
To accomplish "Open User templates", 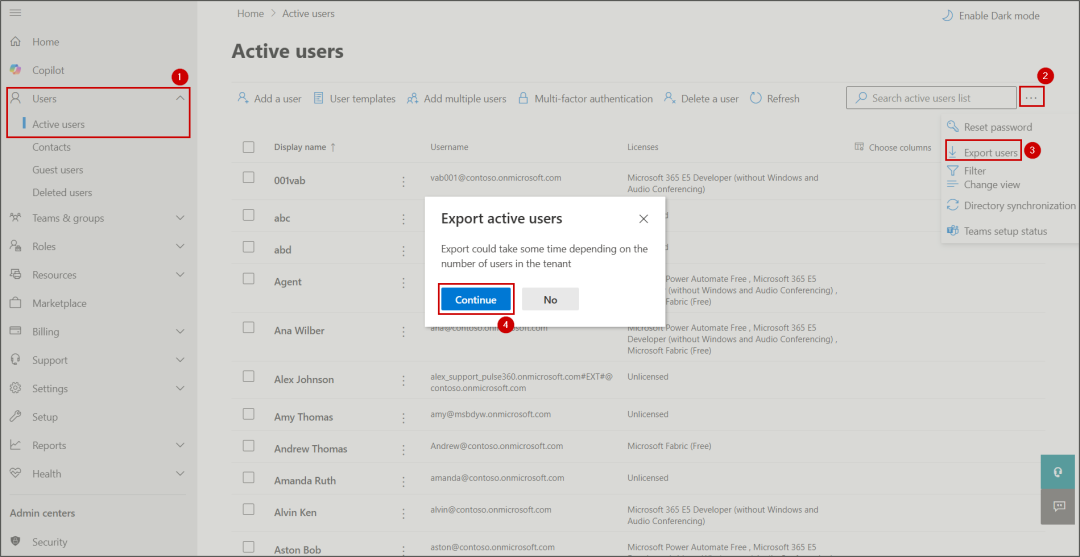I will (x=355, y=98).
